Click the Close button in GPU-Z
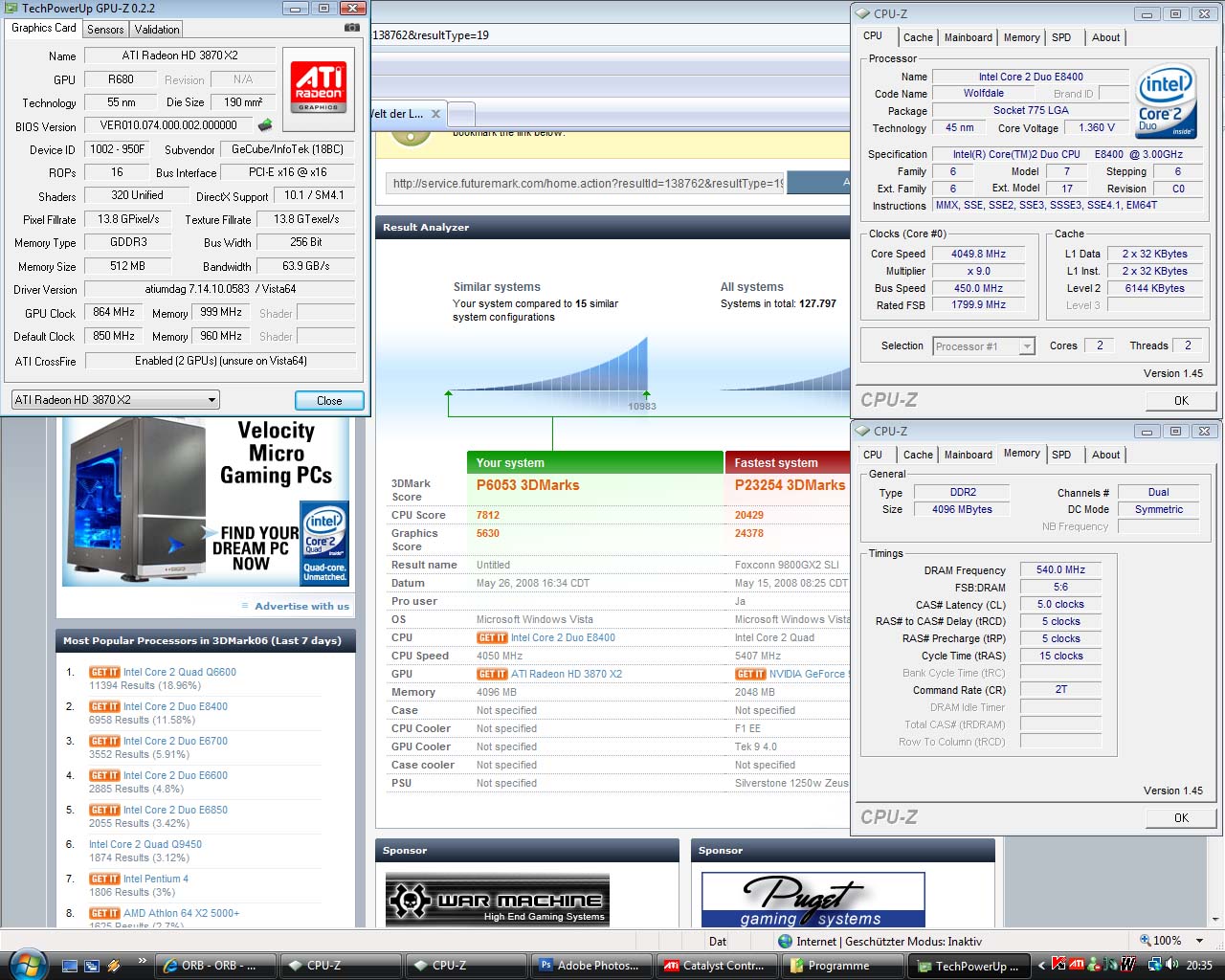This screenshot has height=980, width=1225. pyautogui.click(x=329, y=401)
